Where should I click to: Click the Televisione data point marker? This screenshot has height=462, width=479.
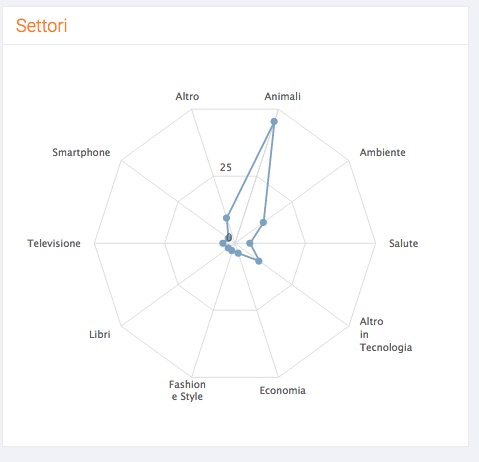coord(223,243)
